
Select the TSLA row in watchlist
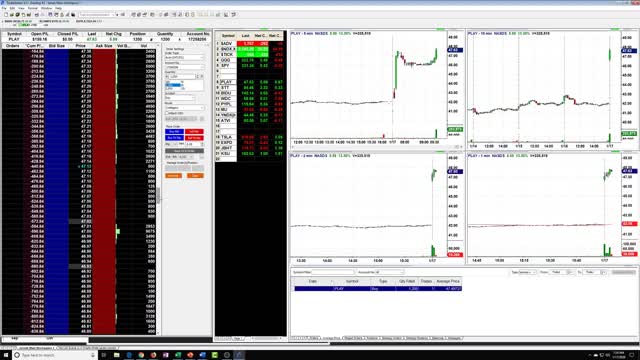[x=250, y=137]
